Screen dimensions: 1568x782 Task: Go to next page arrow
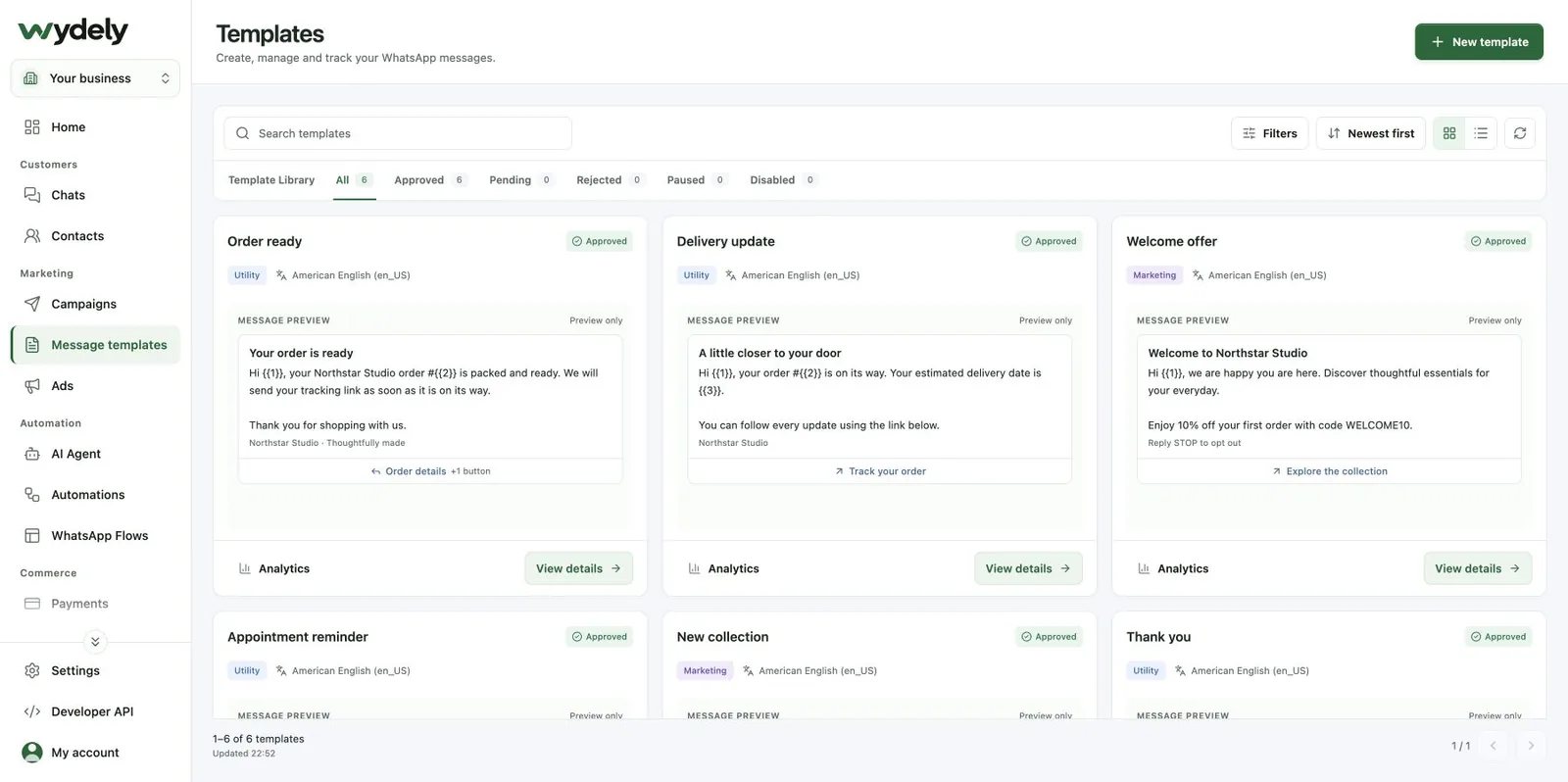pos(1531,746)
